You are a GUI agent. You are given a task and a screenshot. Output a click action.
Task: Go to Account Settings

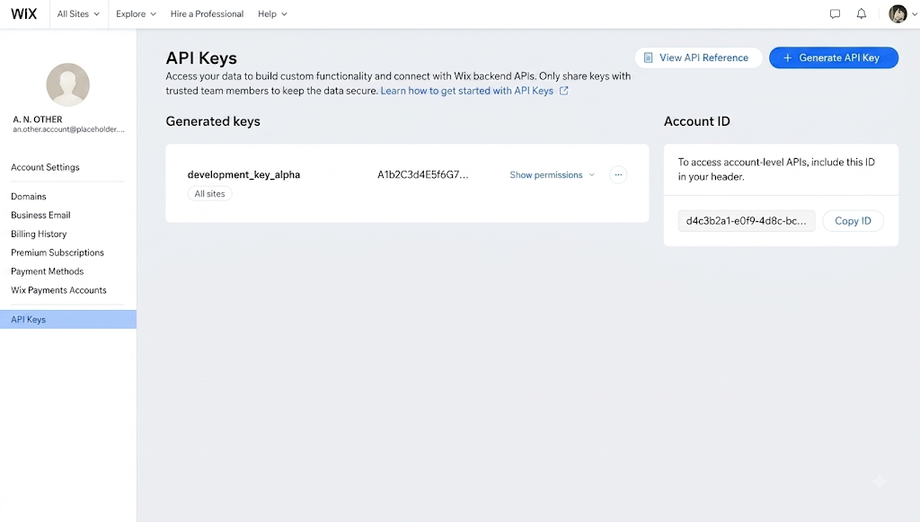click(x=45, y=167)
